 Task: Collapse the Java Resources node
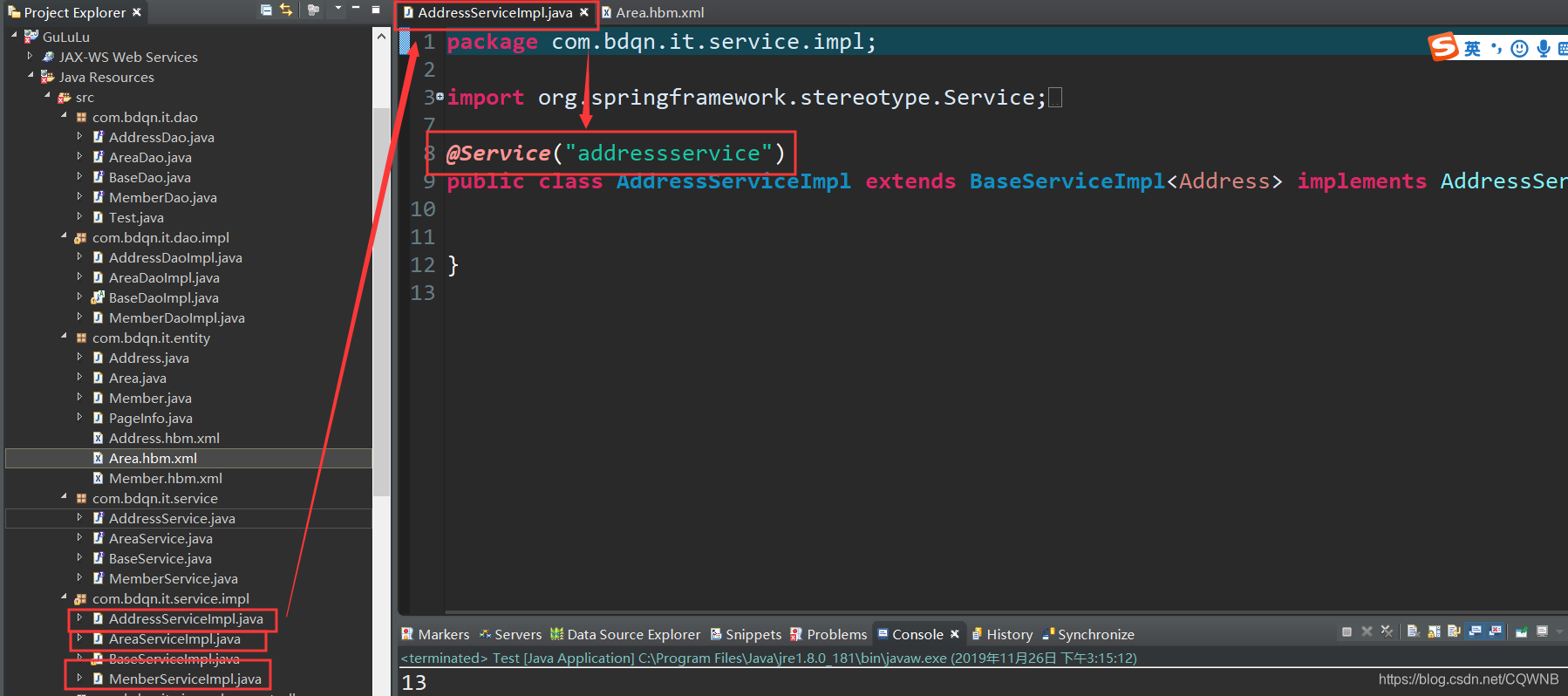coord(31,76)
